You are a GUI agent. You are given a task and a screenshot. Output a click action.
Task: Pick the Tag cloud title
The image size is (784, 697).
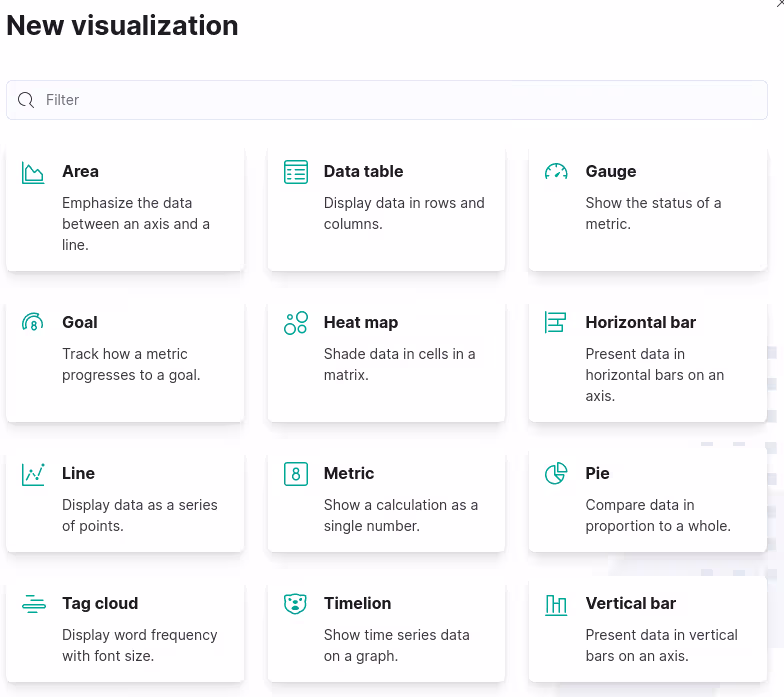(x=100, y=603)
